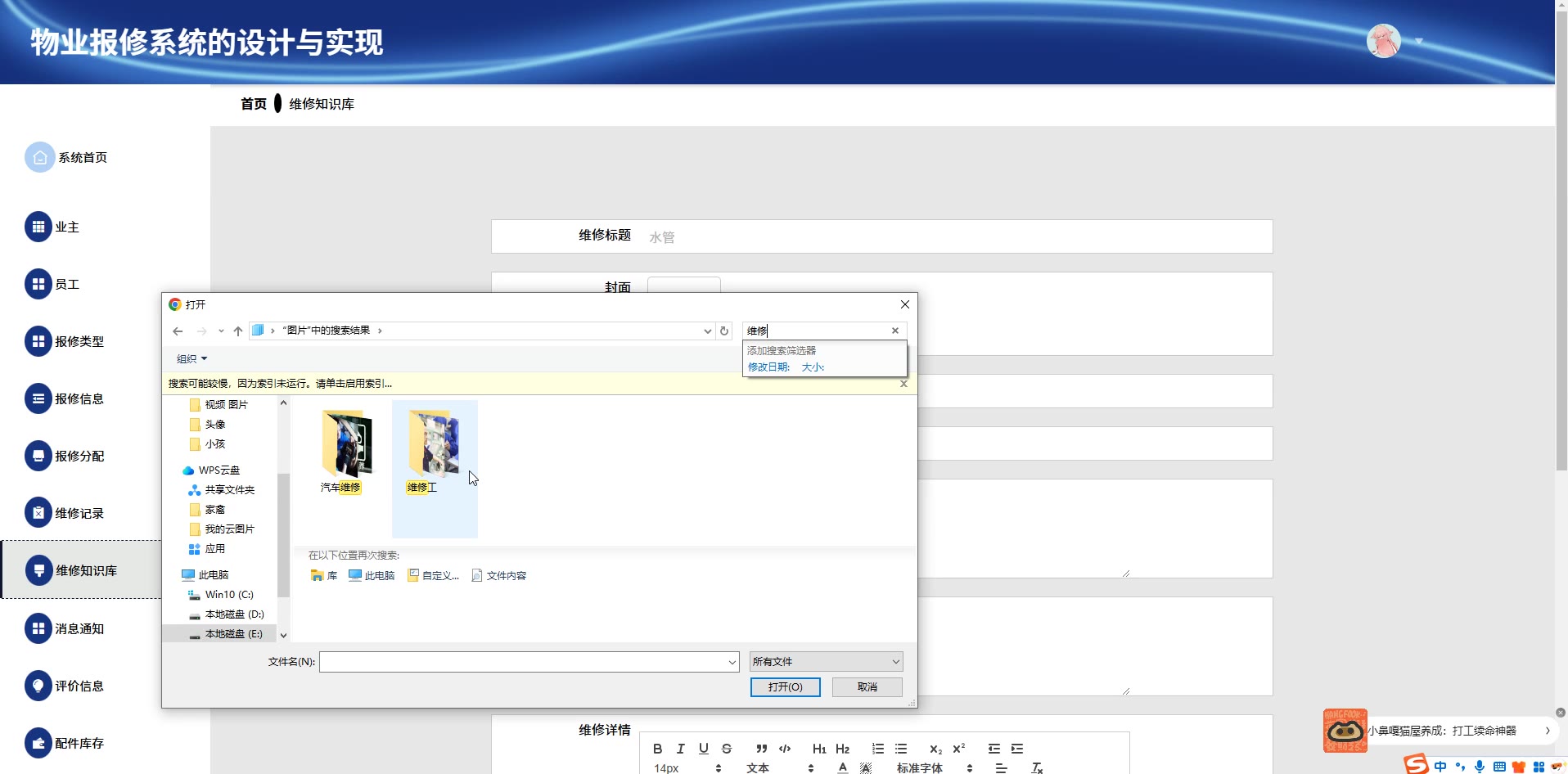This screenshot has height=774, width=1568.
Task: Expand the 组织 dropdown menu
Action: [x=192, y=359]
